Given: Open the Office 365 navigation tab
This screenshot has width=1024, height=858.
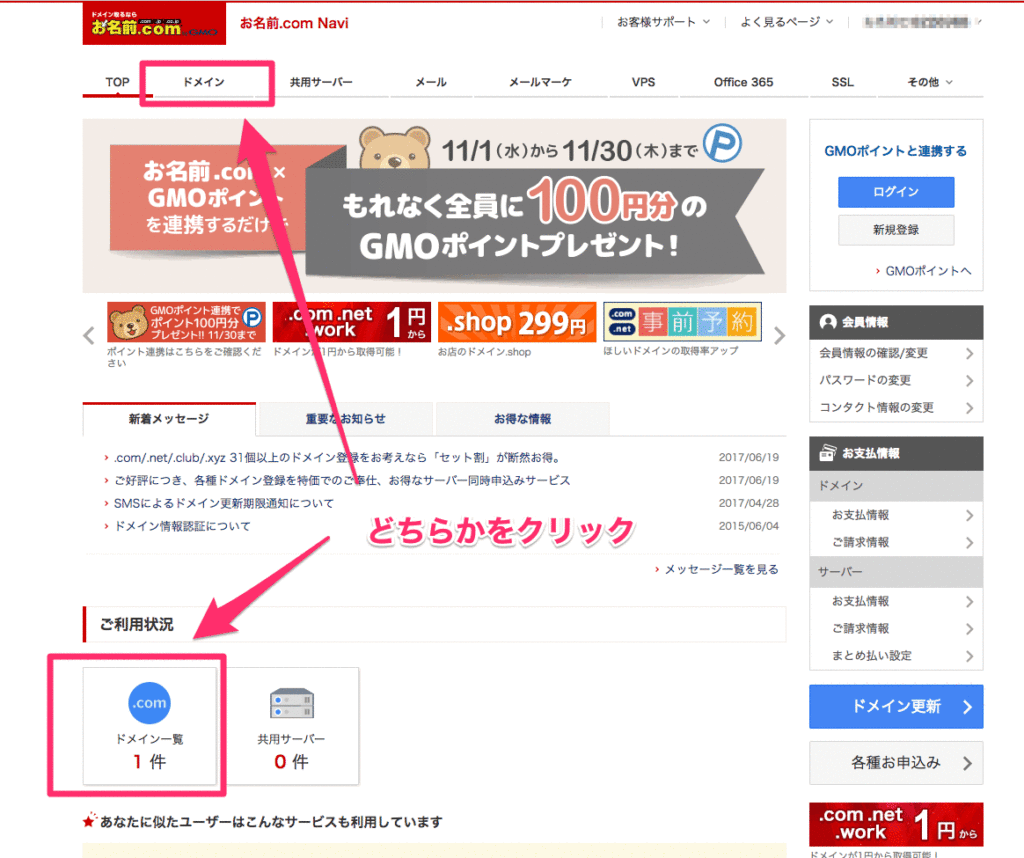Looking at the screenshot, I should coord(743,82).
